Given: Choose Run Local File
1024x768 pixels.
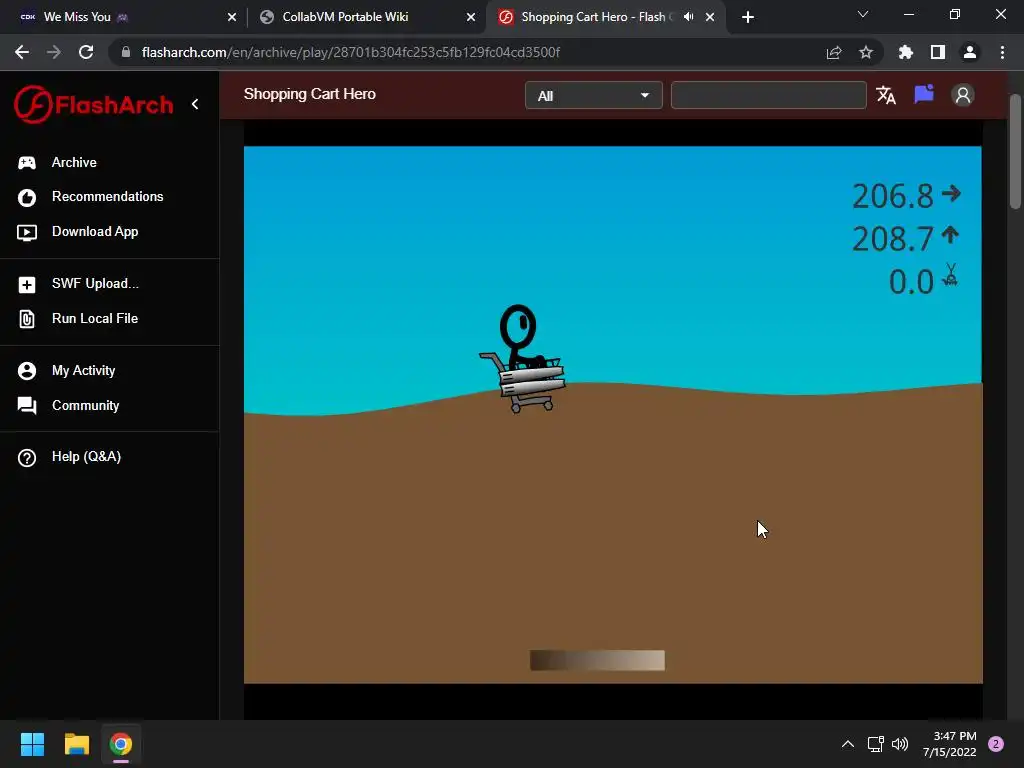Looking at the screenshot, I should pyautogui.click(x=95, y=318).
